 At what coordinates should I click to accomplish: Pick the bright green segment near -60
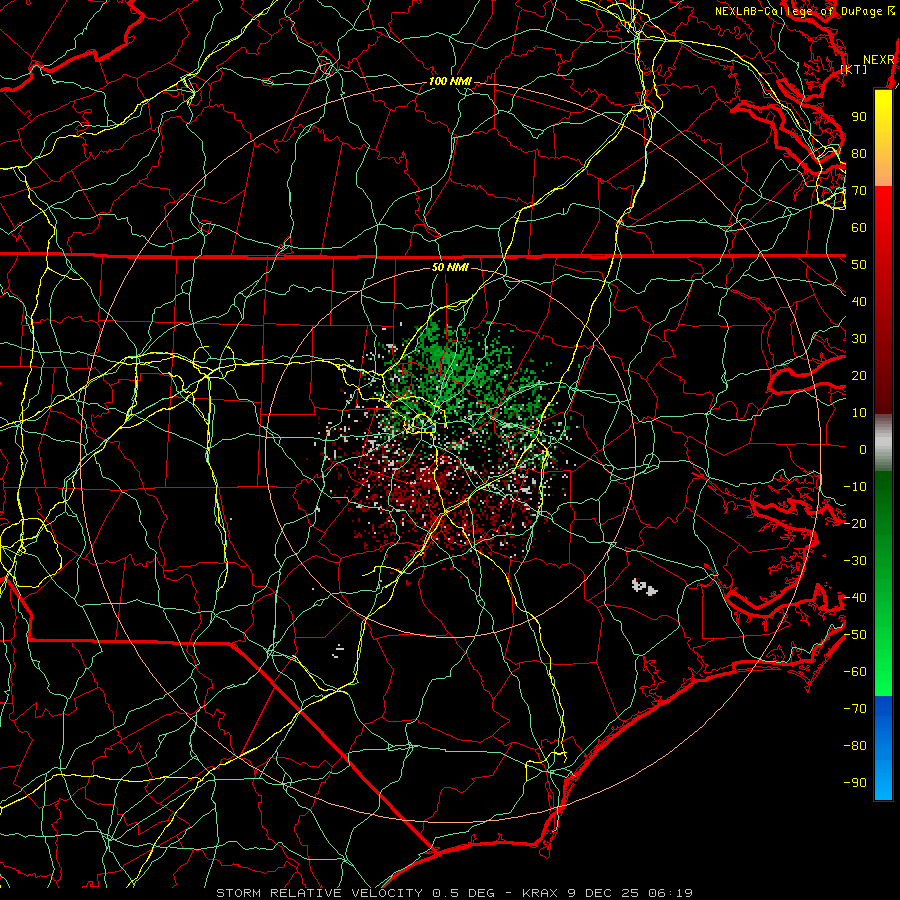coord(883,672)
